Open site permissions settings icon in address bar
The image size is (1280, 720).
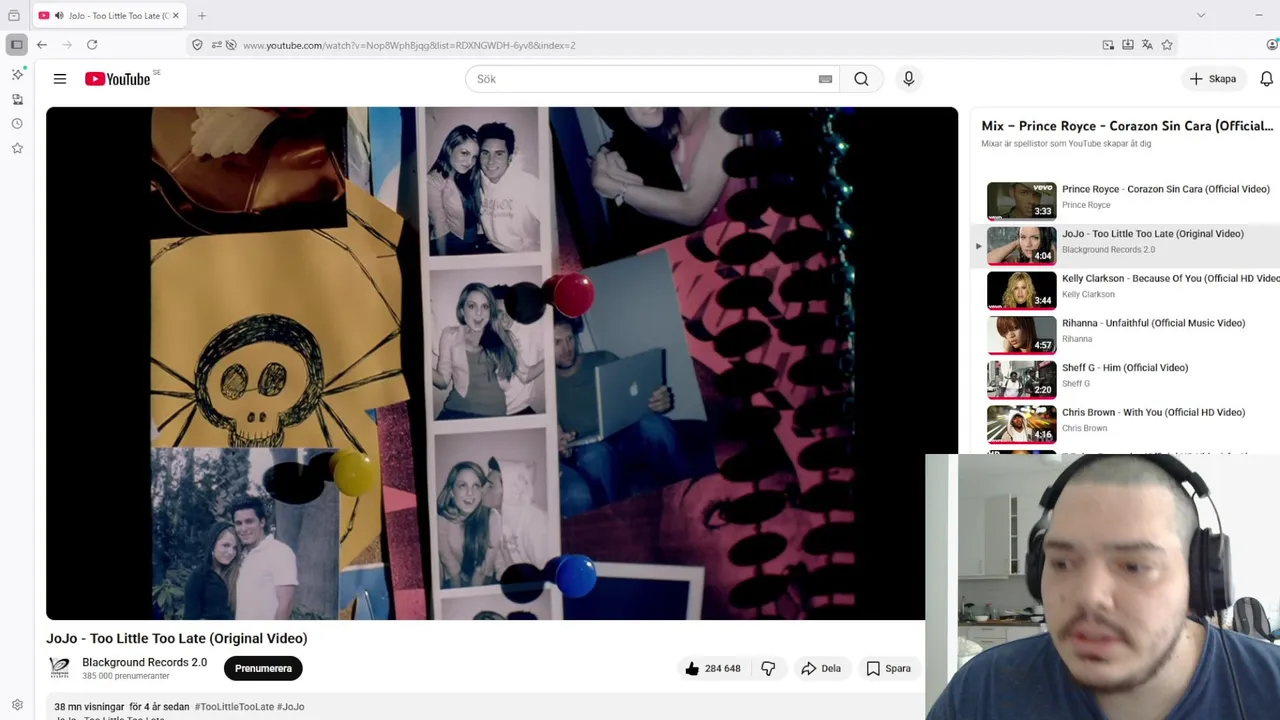(216, 45)
